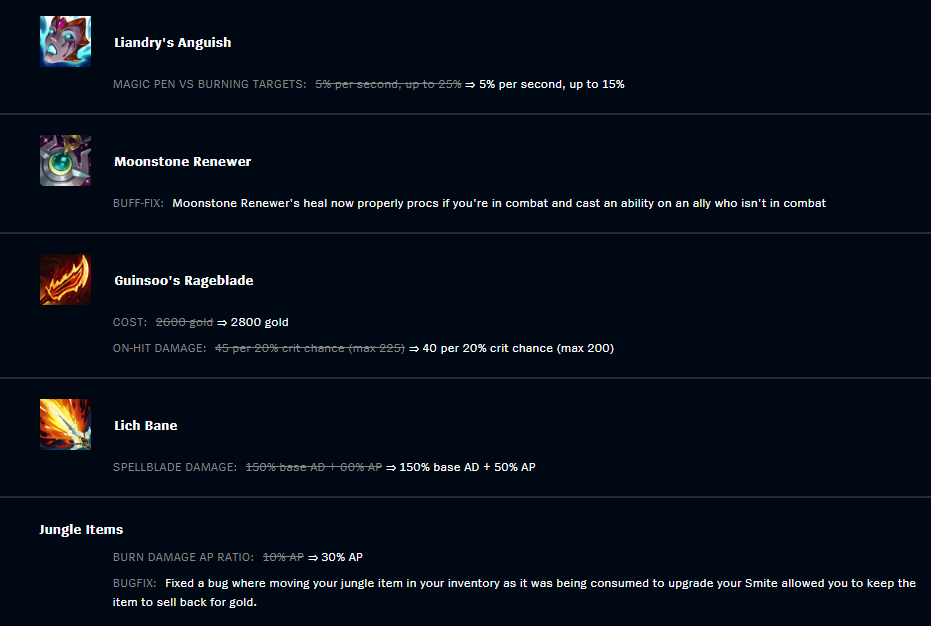Click the BUFF-FIX label under Moonstone Renewer

pos(138,203)
